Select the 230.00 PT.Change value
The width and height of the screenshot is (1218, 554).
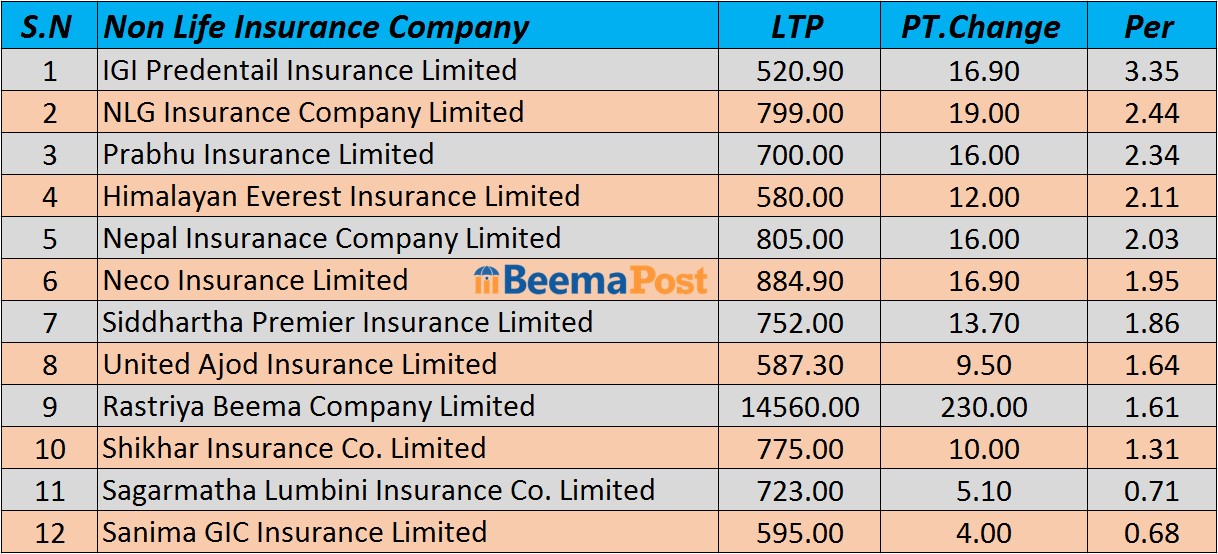click(x=983, y=407)
